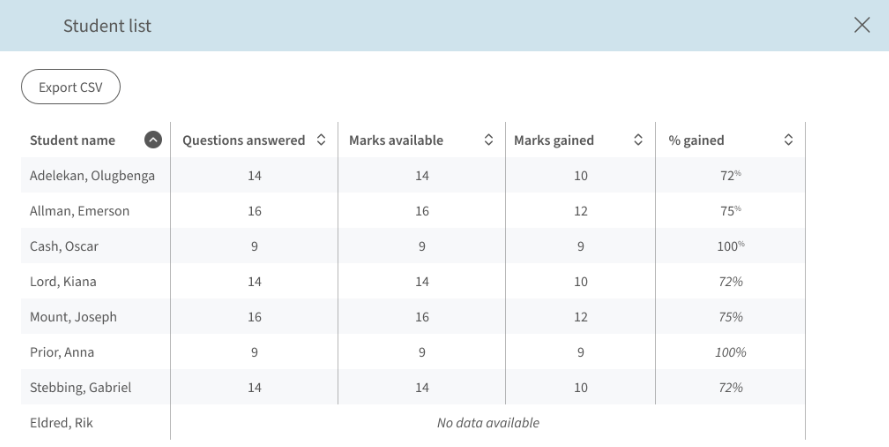Select student Stebbing, Gabriel

point(81,387)
